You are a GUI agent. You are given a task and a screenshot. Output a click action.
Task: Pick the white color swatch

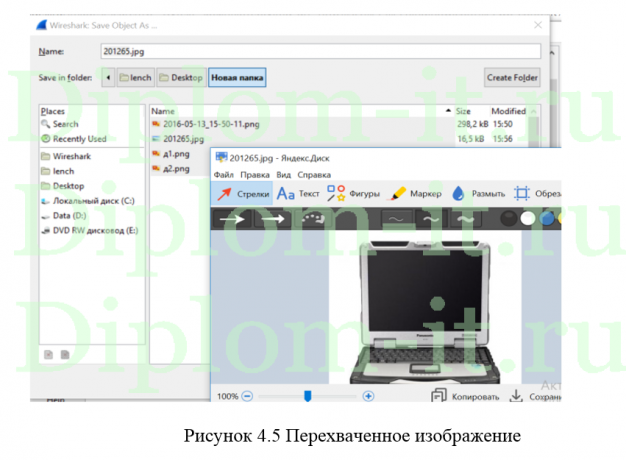coord(527,218)
